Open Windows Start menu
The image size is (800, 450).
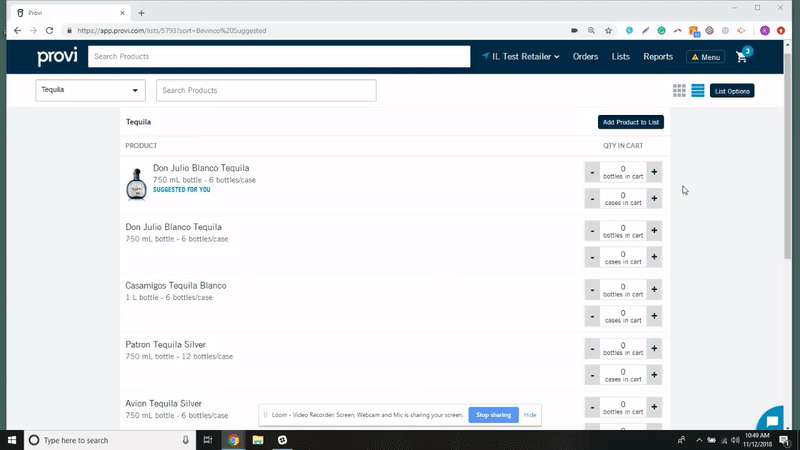click(12, 440)
